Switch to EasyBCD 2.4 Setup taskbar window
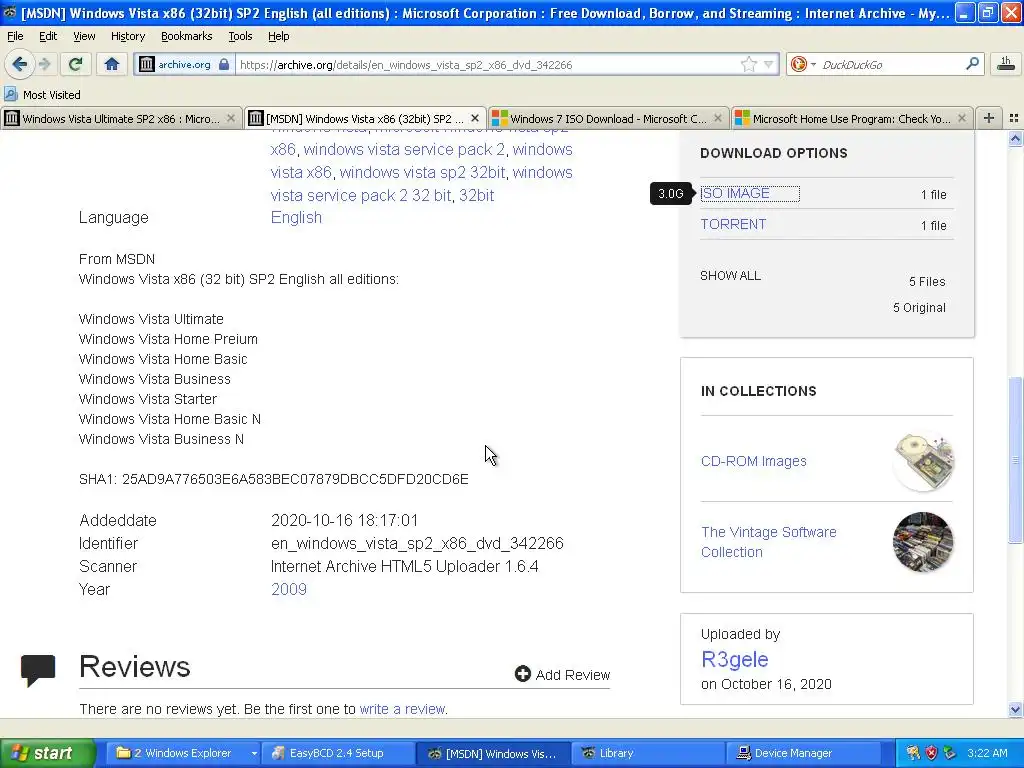1024x768 pixels. (336, 753)
